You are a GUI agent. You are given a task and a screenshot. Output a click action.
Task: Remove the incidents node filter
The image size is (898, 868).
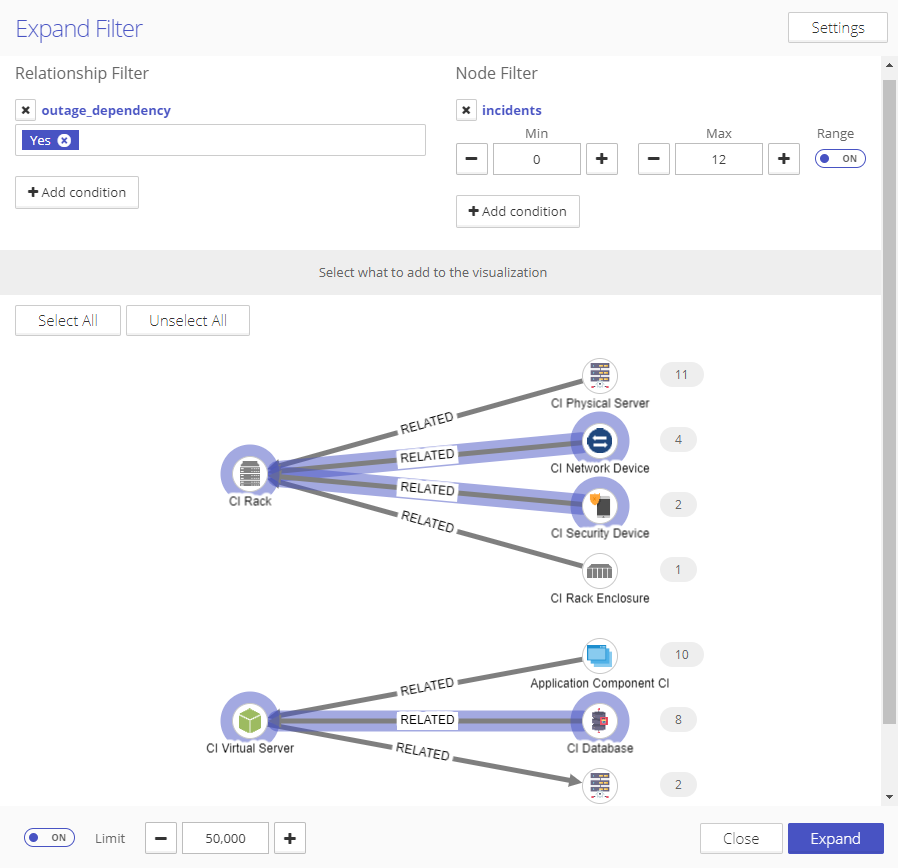[466, 111]
